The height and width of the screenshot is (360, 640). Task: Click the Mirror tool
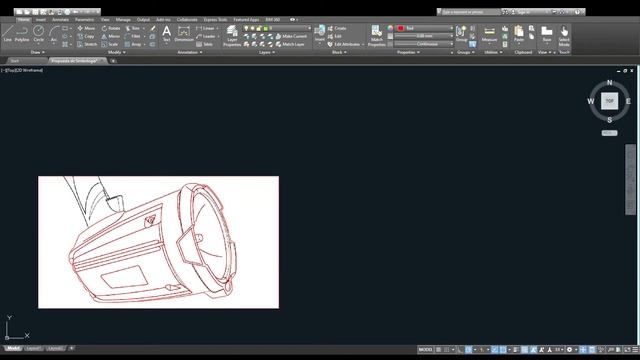(111, 36)
